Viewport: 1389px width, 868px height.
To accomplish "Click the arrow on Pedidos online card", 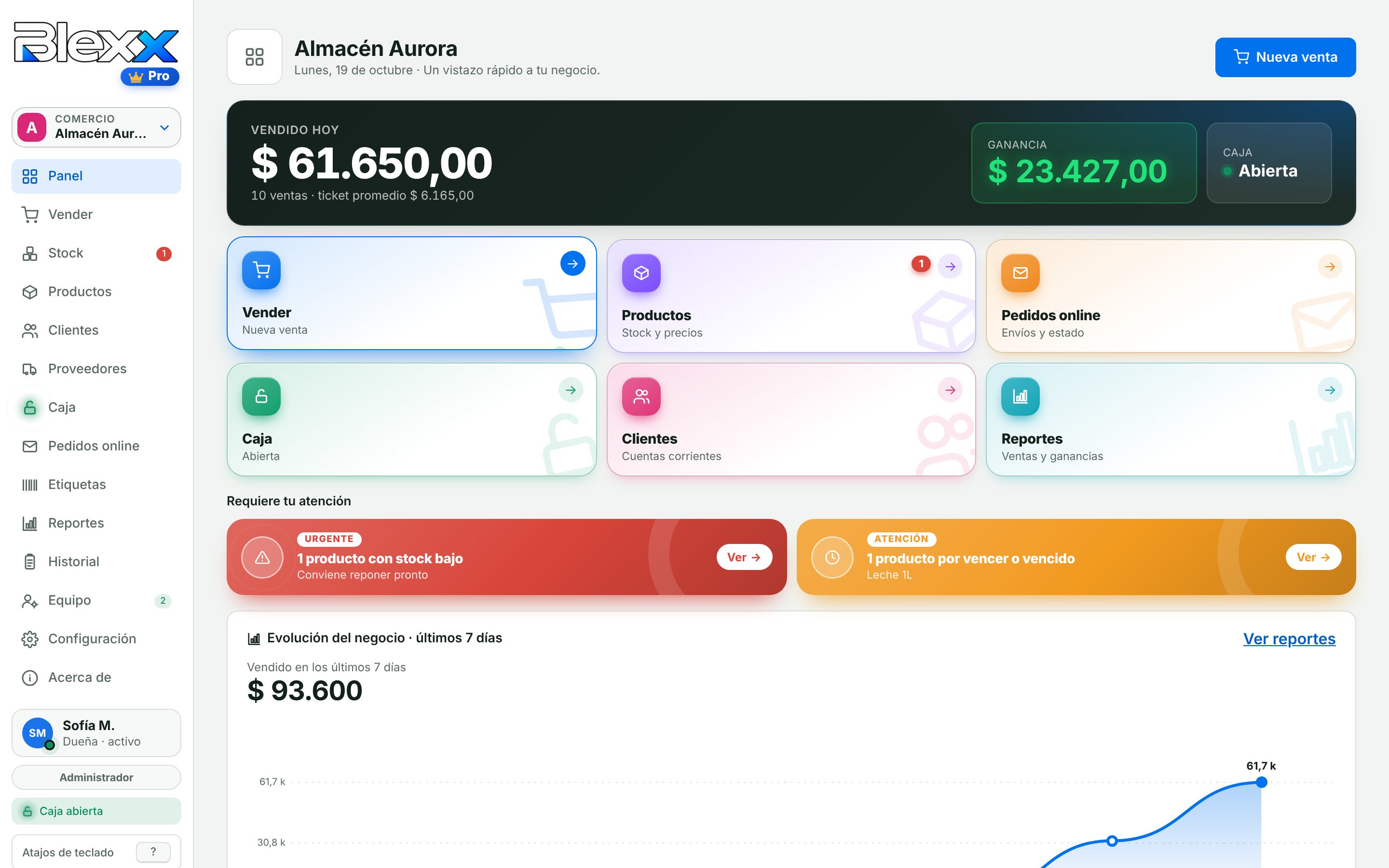I will tap(1329, 266).
